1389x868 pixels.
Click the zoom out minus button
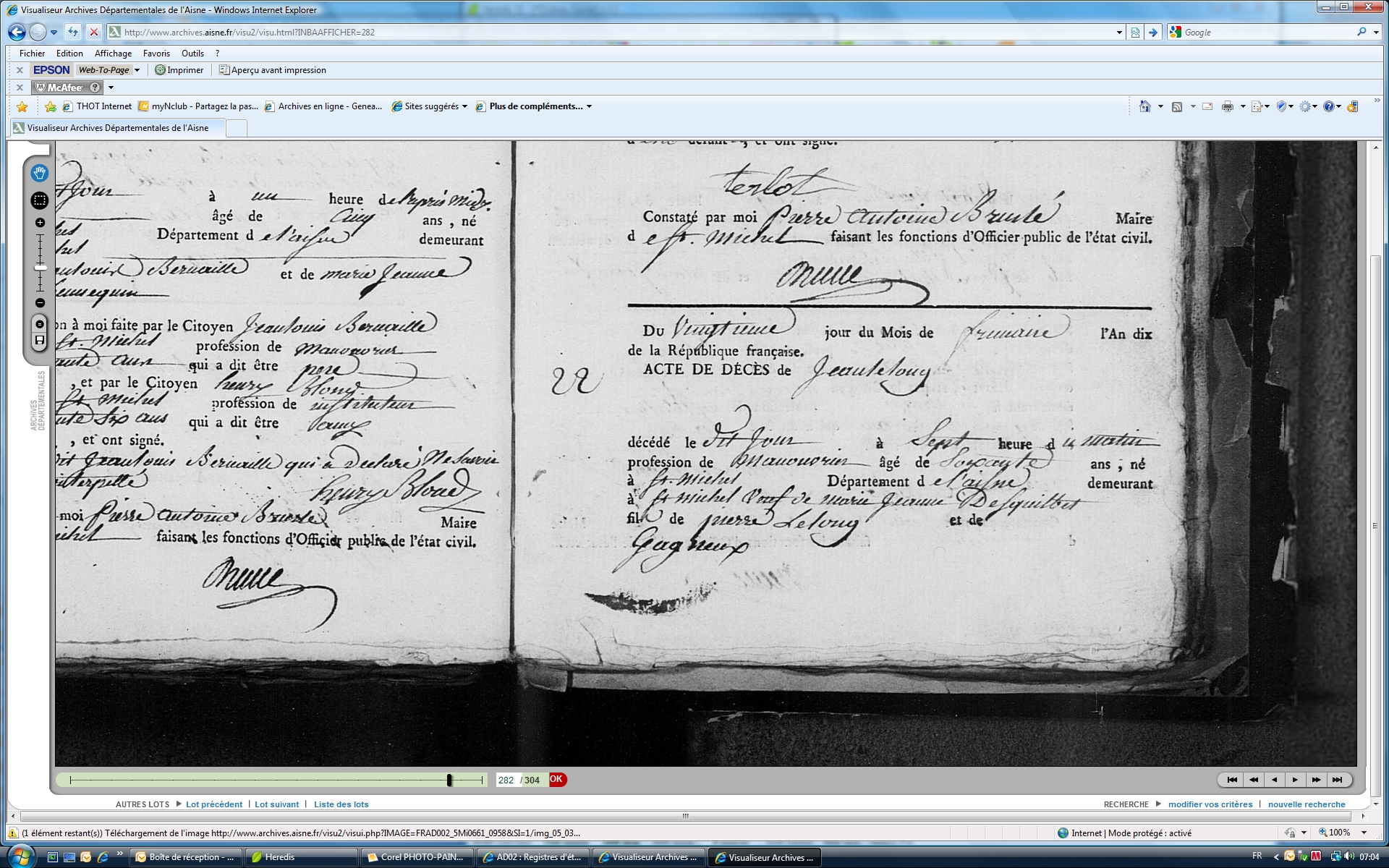[40, 303]
